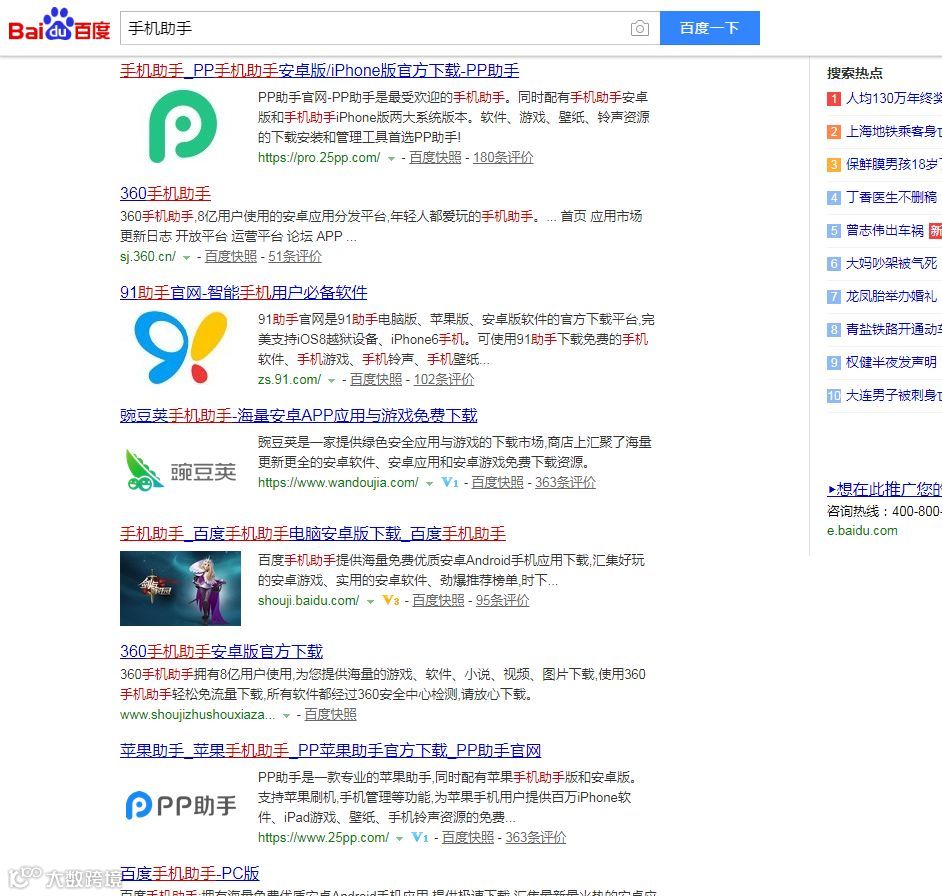Viewport: 942px width, 896px height.
Task: Click the 想在此推广您的 promotion link
Action: 884,490
